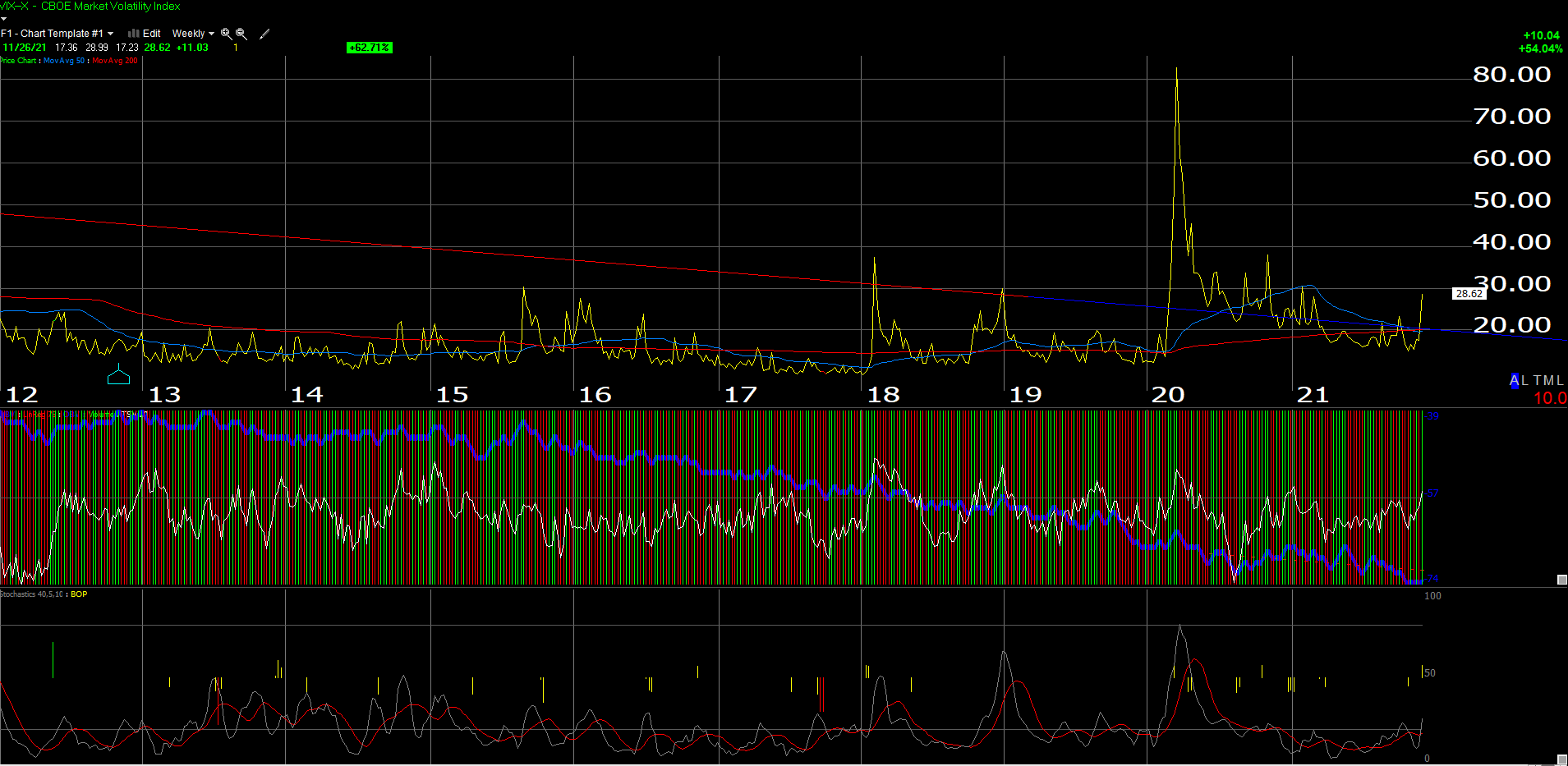Click the MovAvg 50 legend label
The image size is (1568, 766).
pos(64,61)
